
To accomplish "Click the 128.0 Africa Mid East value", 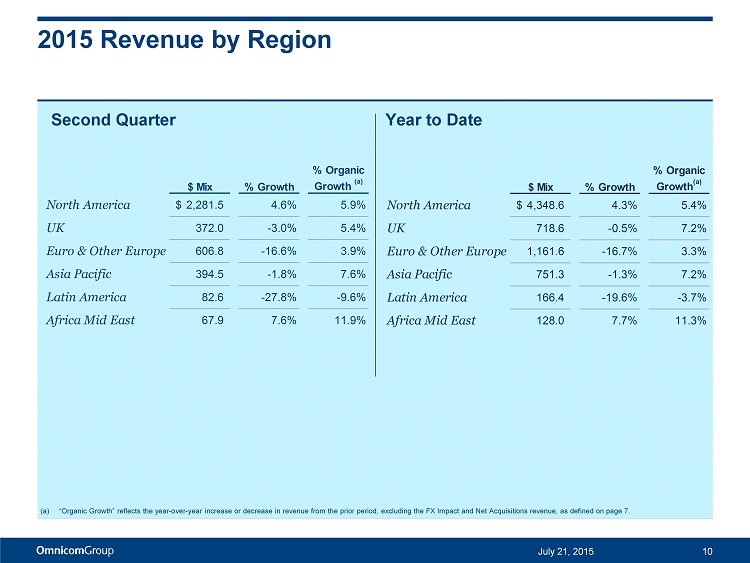I will pyautogui.click(x=561, y=320).
